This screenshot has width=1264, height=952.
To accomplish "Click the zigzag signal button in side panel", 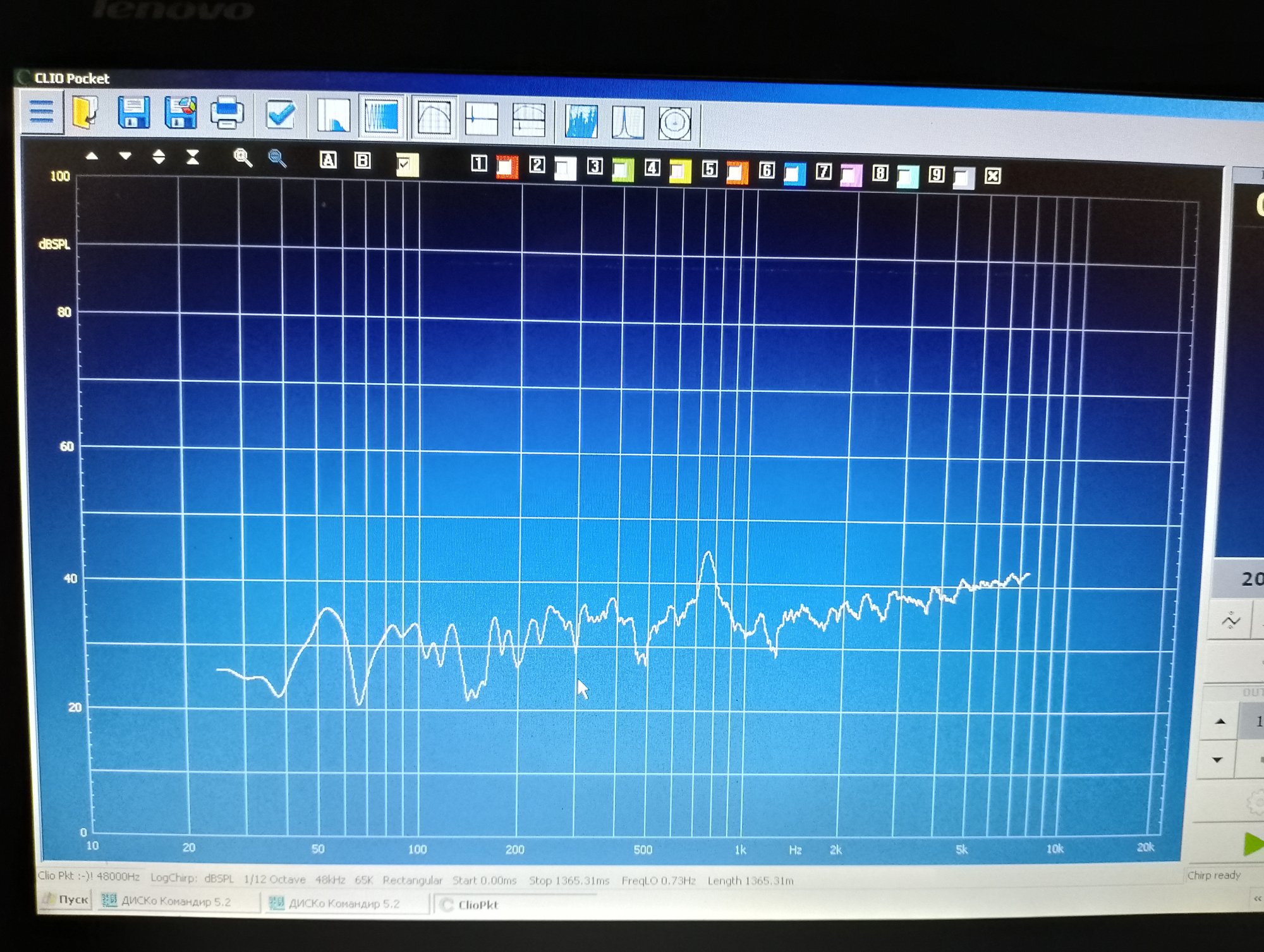I will (x=1231, y=621).
